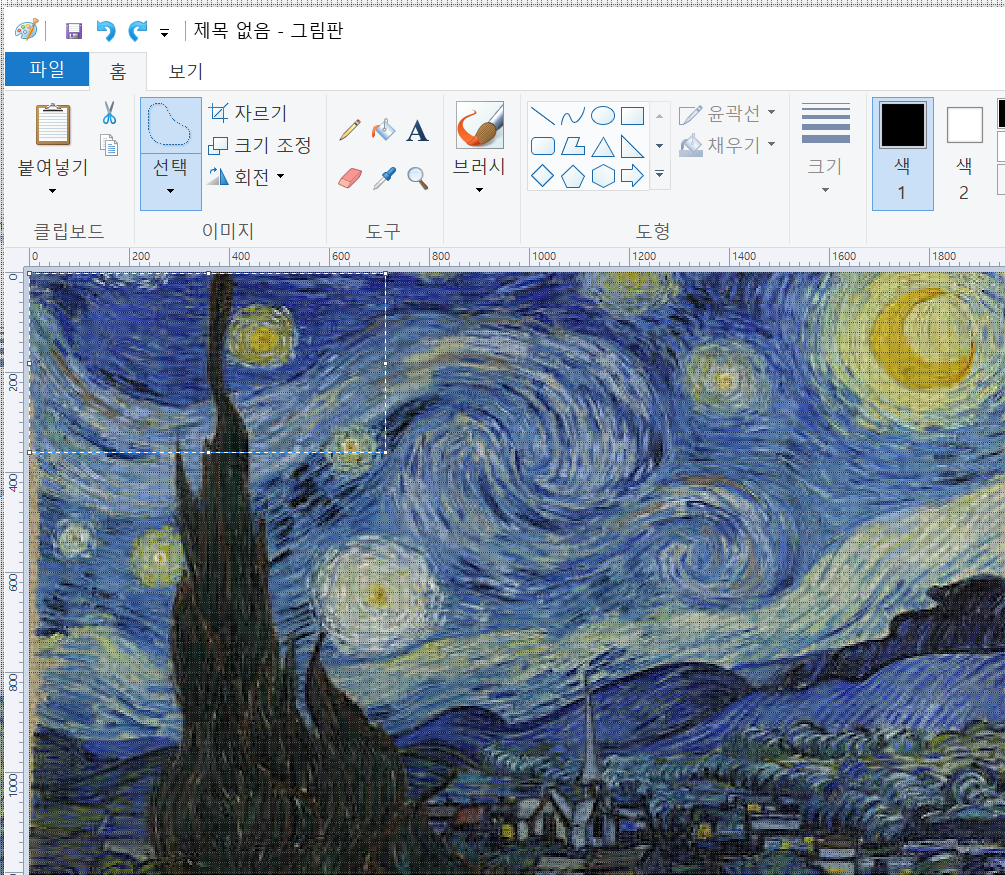Switch to the 홈 ribbon tab
This screenshot has height=875, width=1005.
[118, 71]
